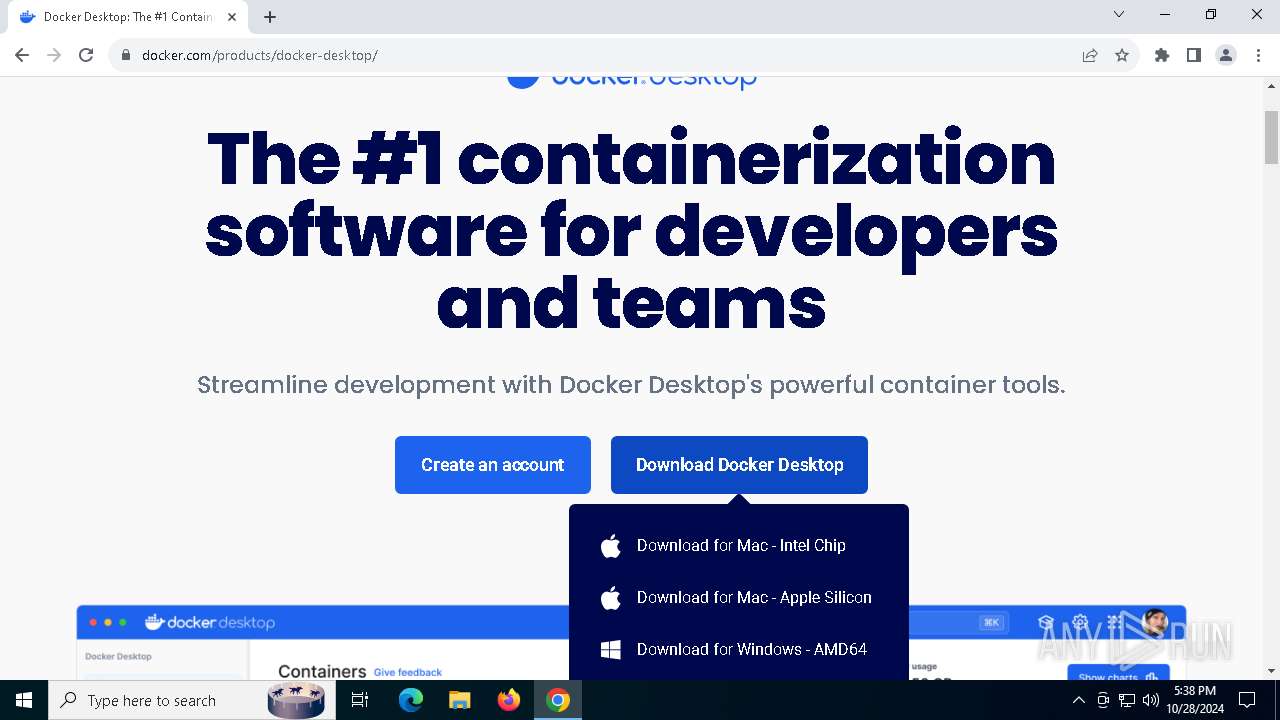
Task: Open File Explorer from the taskbar
Action: pos(459,700)
